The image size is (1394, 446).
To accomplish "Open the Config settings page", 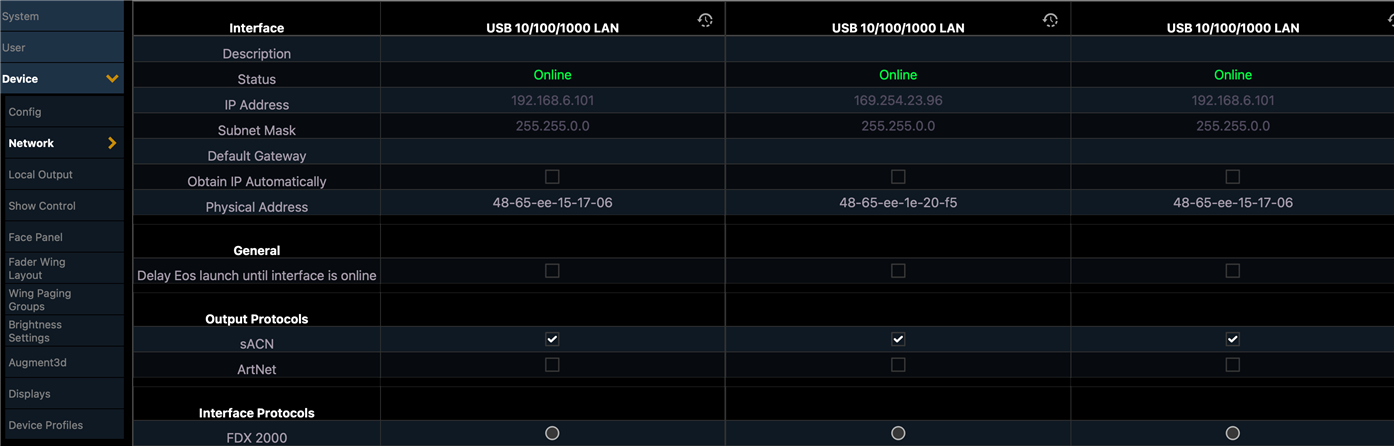I will click(26, 112).
